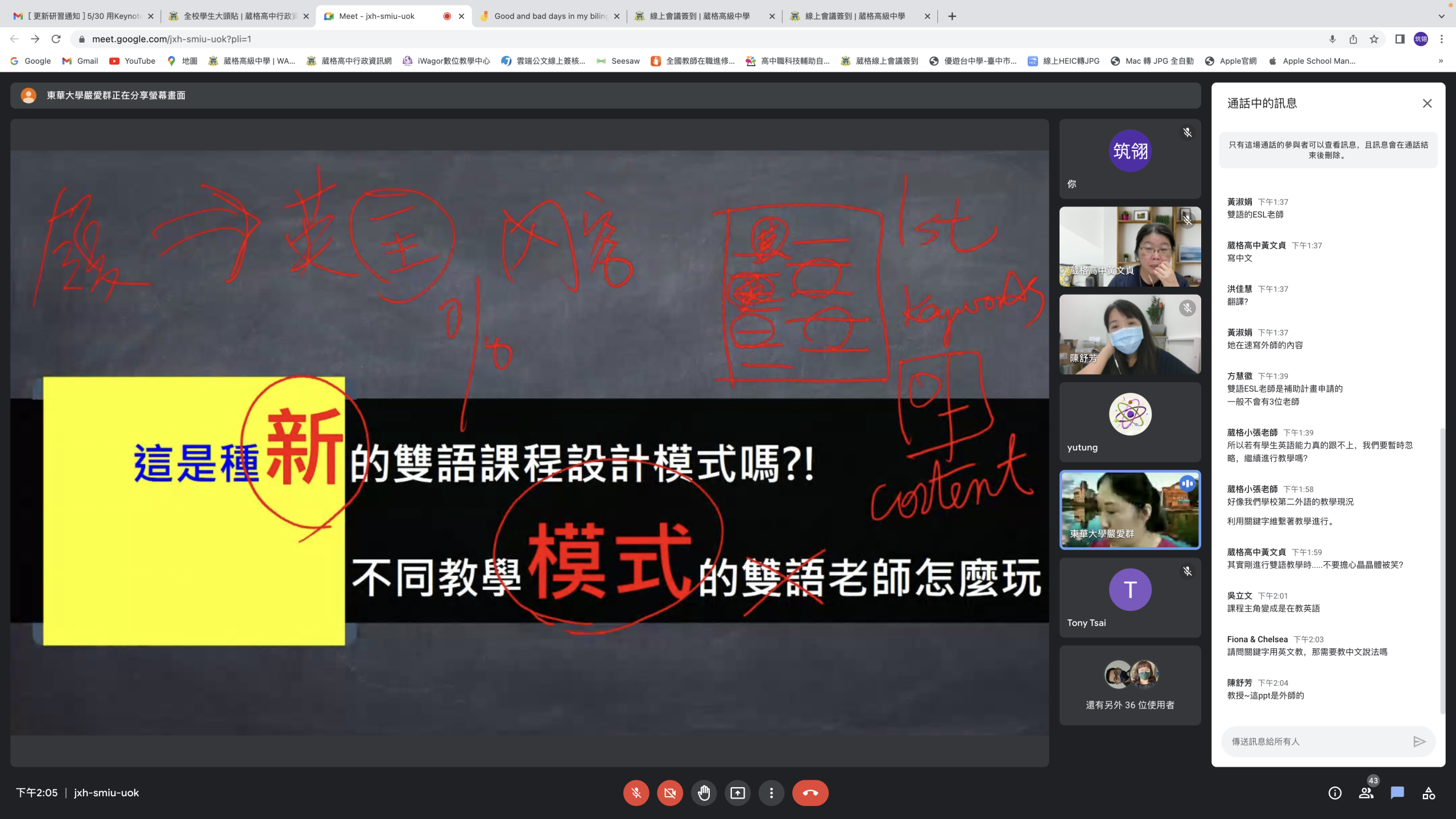Viewport: 1456px width, 819px height.
Task: Leave the call with the red hang-up button
Action: click(810, 793)
